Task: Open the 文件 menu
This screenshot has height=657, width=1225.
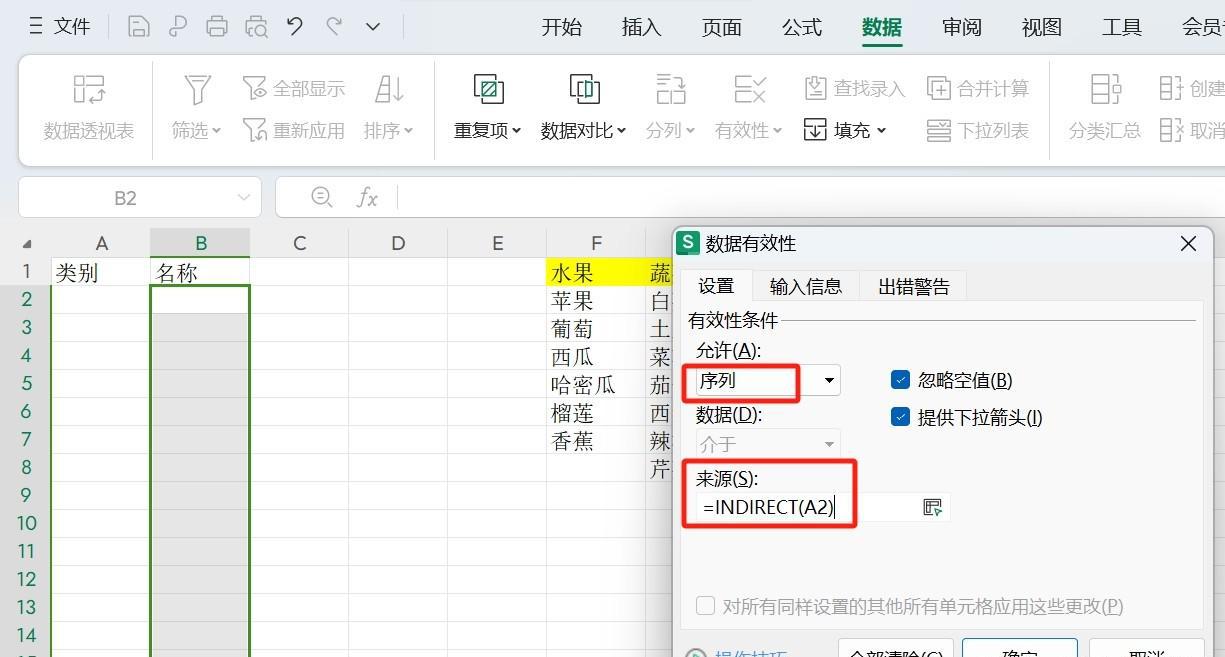Action: [72, 27]
